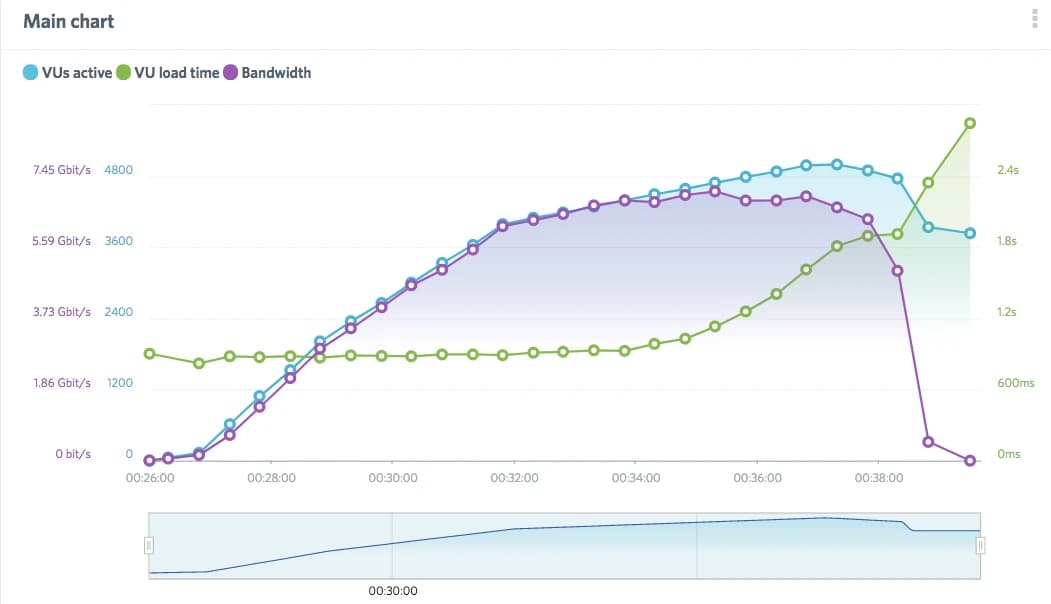
Task: Click the first green data point near 00:26:00
Action: pos(149,353)
